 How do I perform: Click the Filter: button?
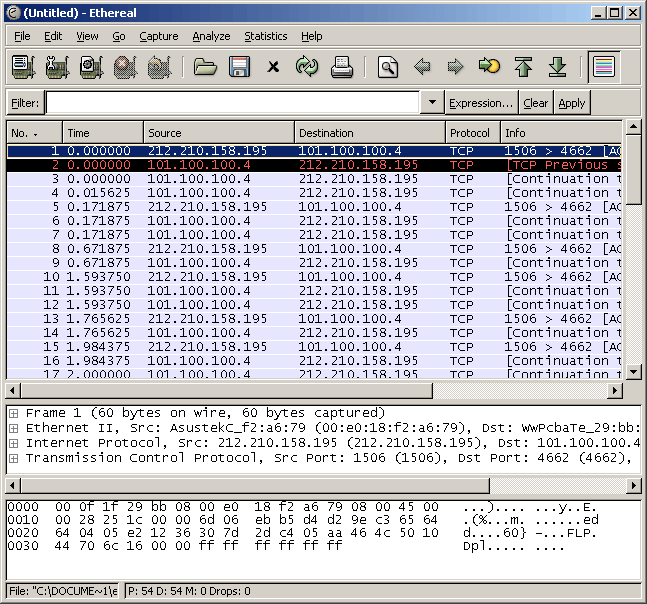25,103
